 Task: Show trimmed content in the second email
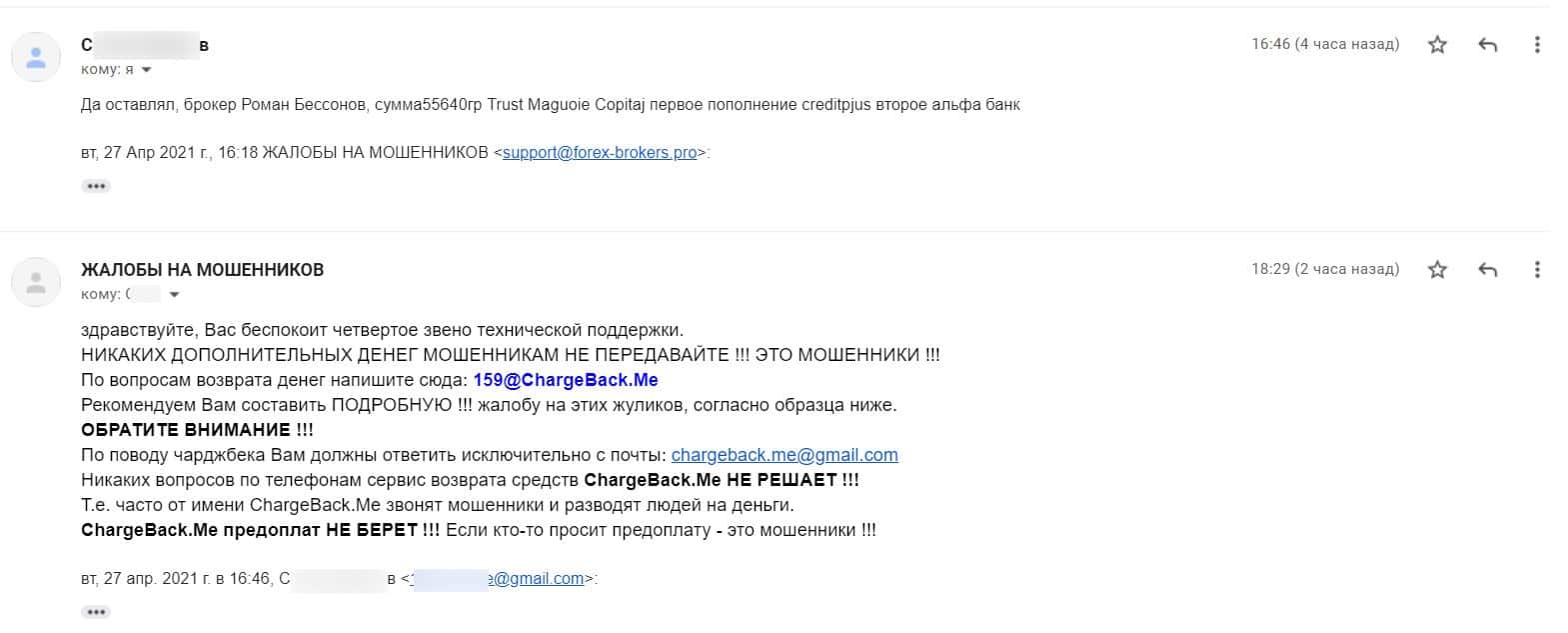click(x=96, y=611)
